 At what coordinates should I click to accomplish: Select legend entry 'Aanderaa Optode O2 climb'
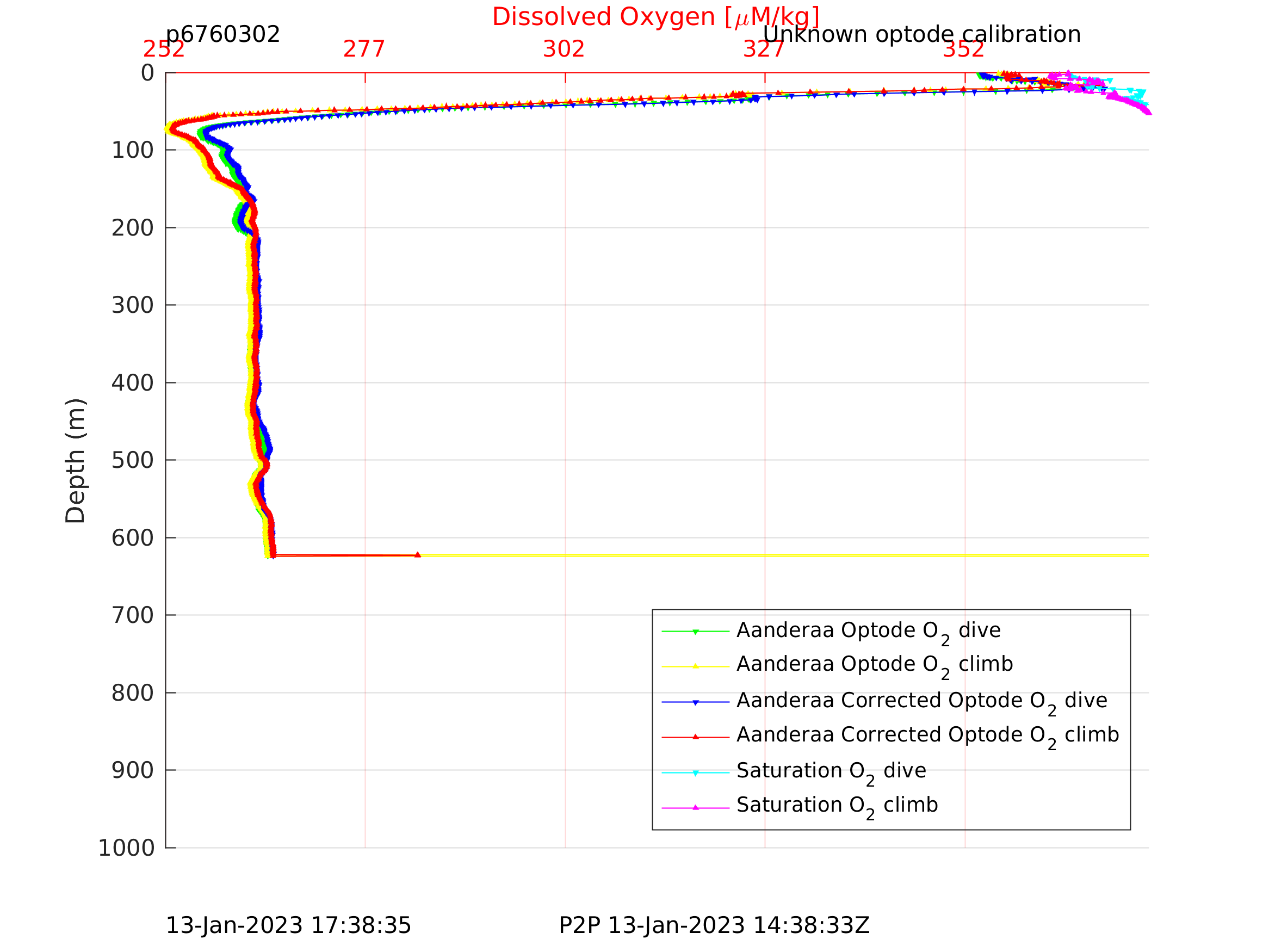click(875, 666)
